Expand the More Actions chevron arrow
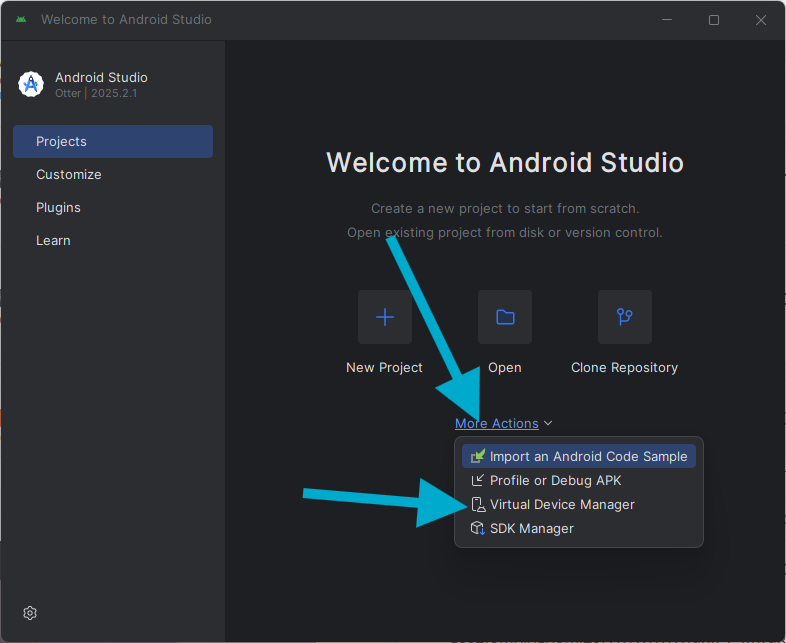 [549, 424]
